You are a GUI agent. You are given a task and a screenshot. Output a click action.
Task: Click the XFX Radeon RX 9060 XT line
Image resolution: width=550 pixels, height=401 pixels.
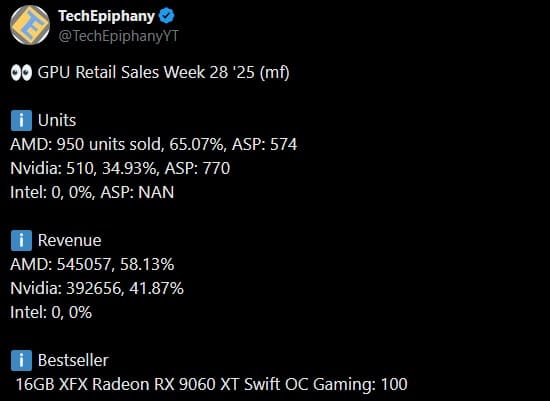[x=212, y=384]
